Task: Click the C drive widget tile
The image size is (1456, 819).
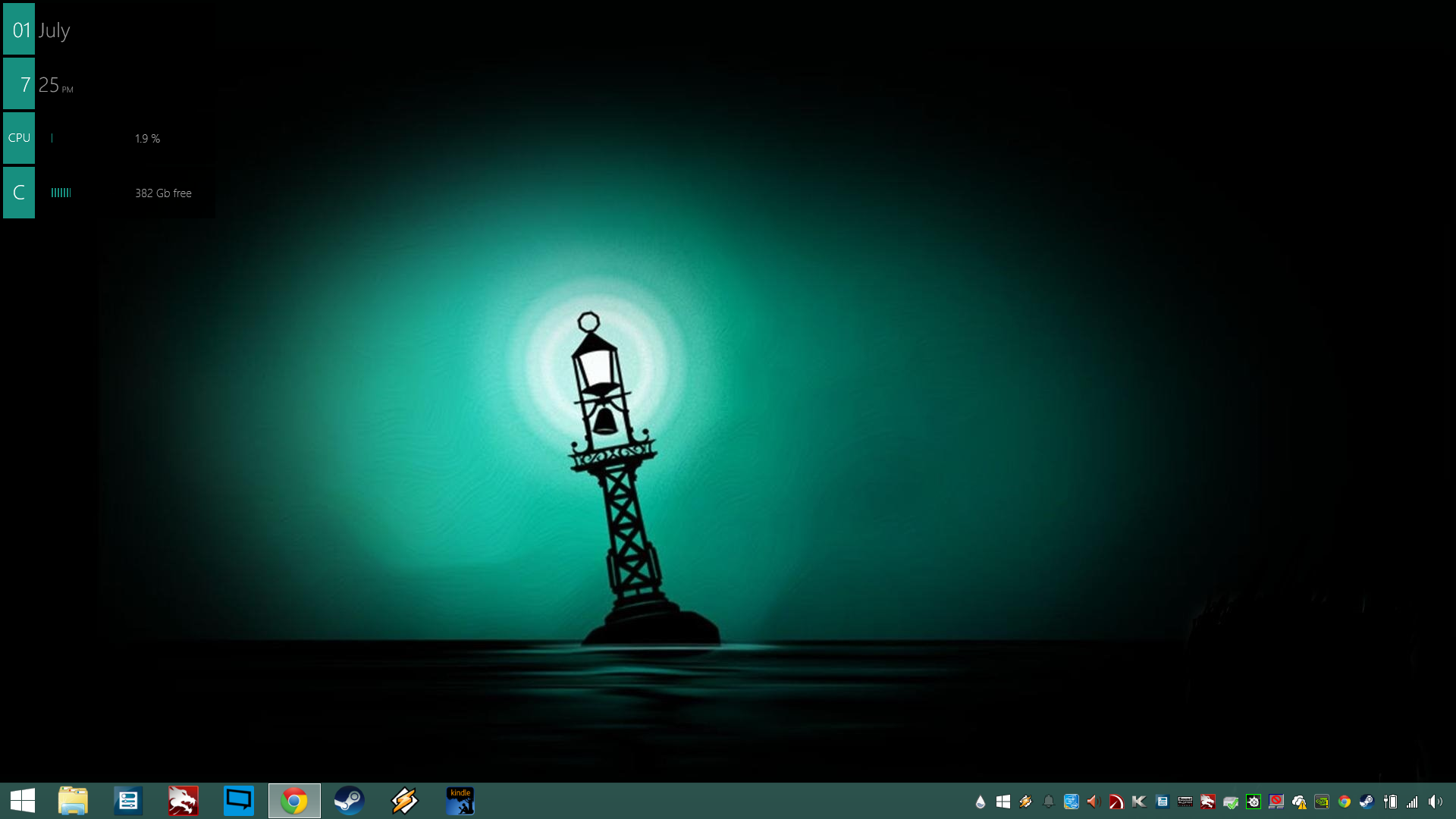Action: tap(19, 193)
